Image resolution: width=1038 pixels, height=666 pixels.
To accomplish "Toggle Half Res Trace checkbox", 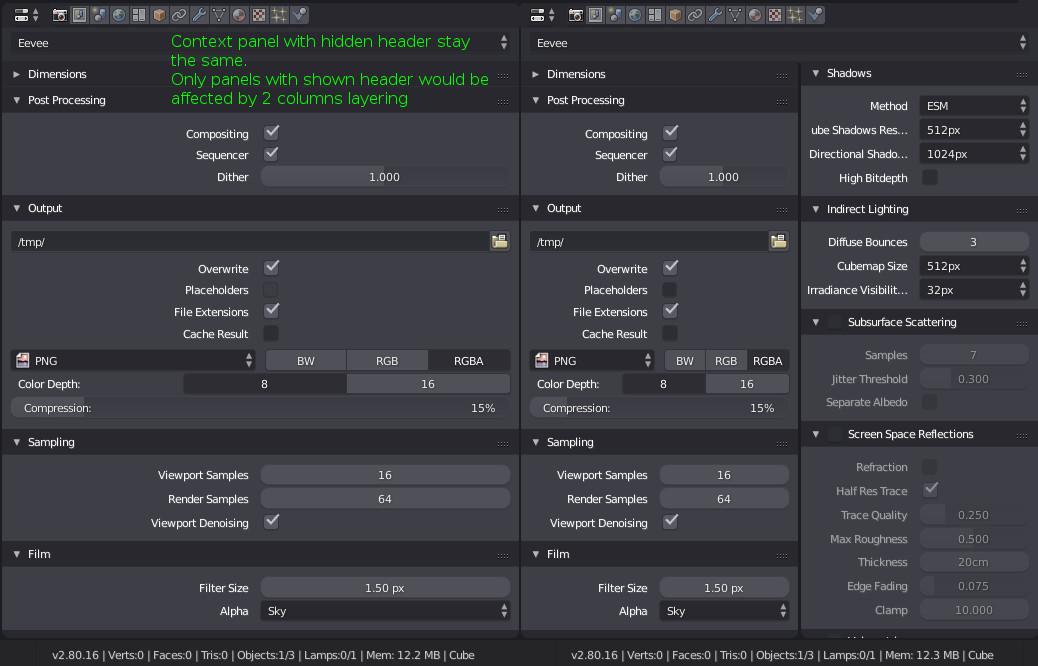I will click(x=931, y=490).
